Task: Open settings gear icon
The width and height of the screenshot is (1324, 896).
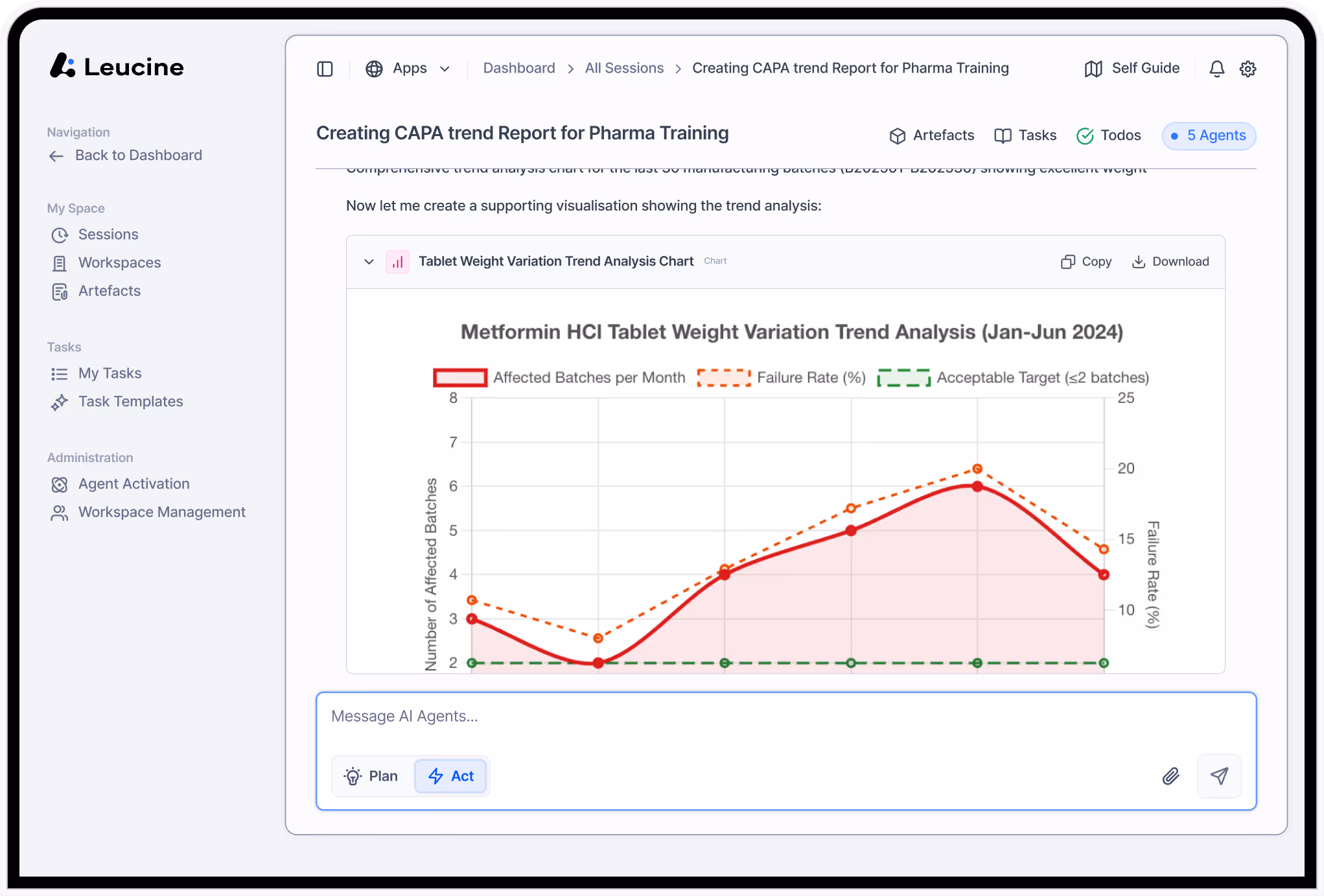Action: [x=1248, y=69]
